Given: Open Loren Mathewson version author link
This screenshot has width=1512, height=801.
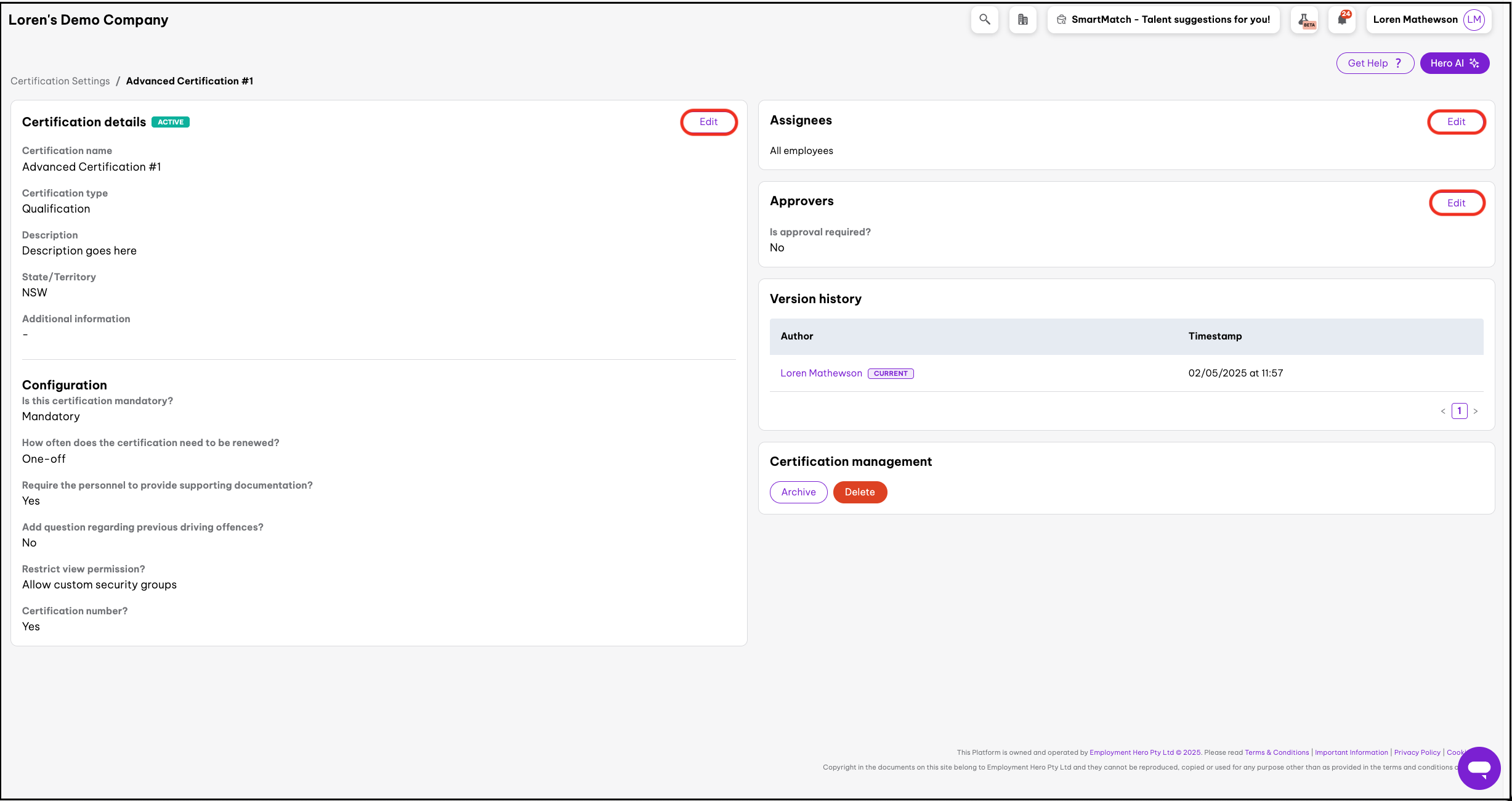Looking at the screenshot, I should [x=821, y=373].
